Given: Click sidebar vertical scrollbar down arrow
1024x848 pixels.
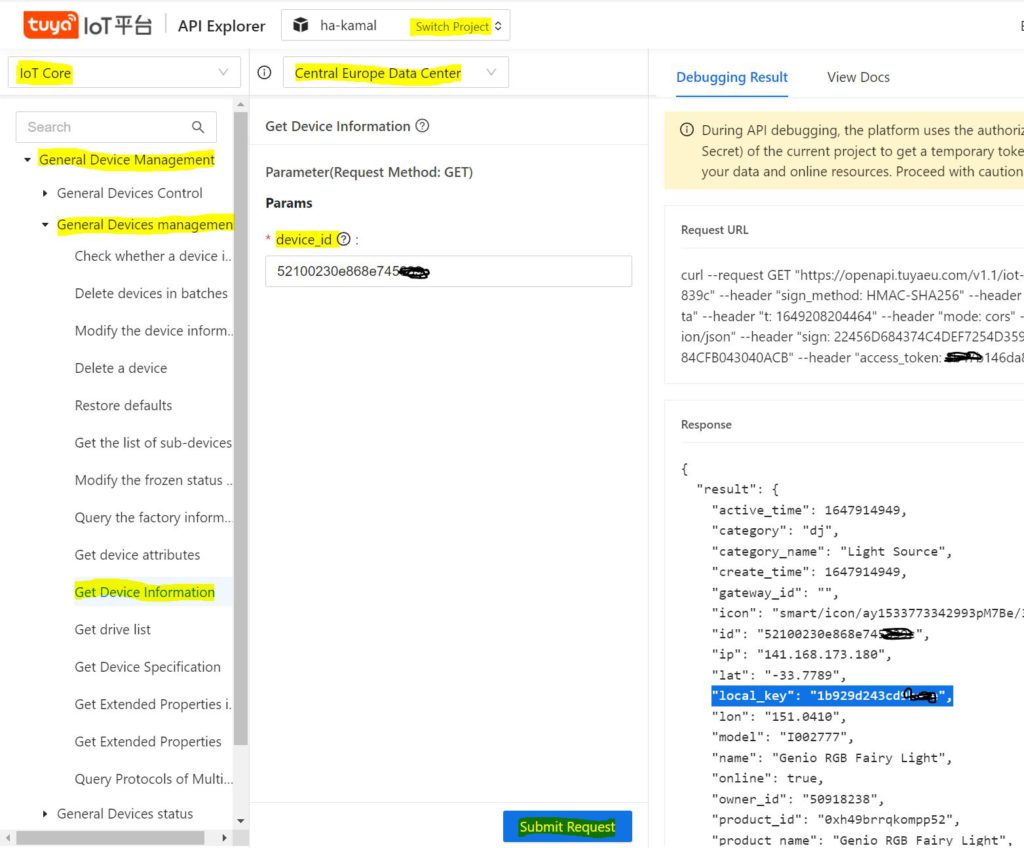Looking at the screenshot, I should [240, 821].
